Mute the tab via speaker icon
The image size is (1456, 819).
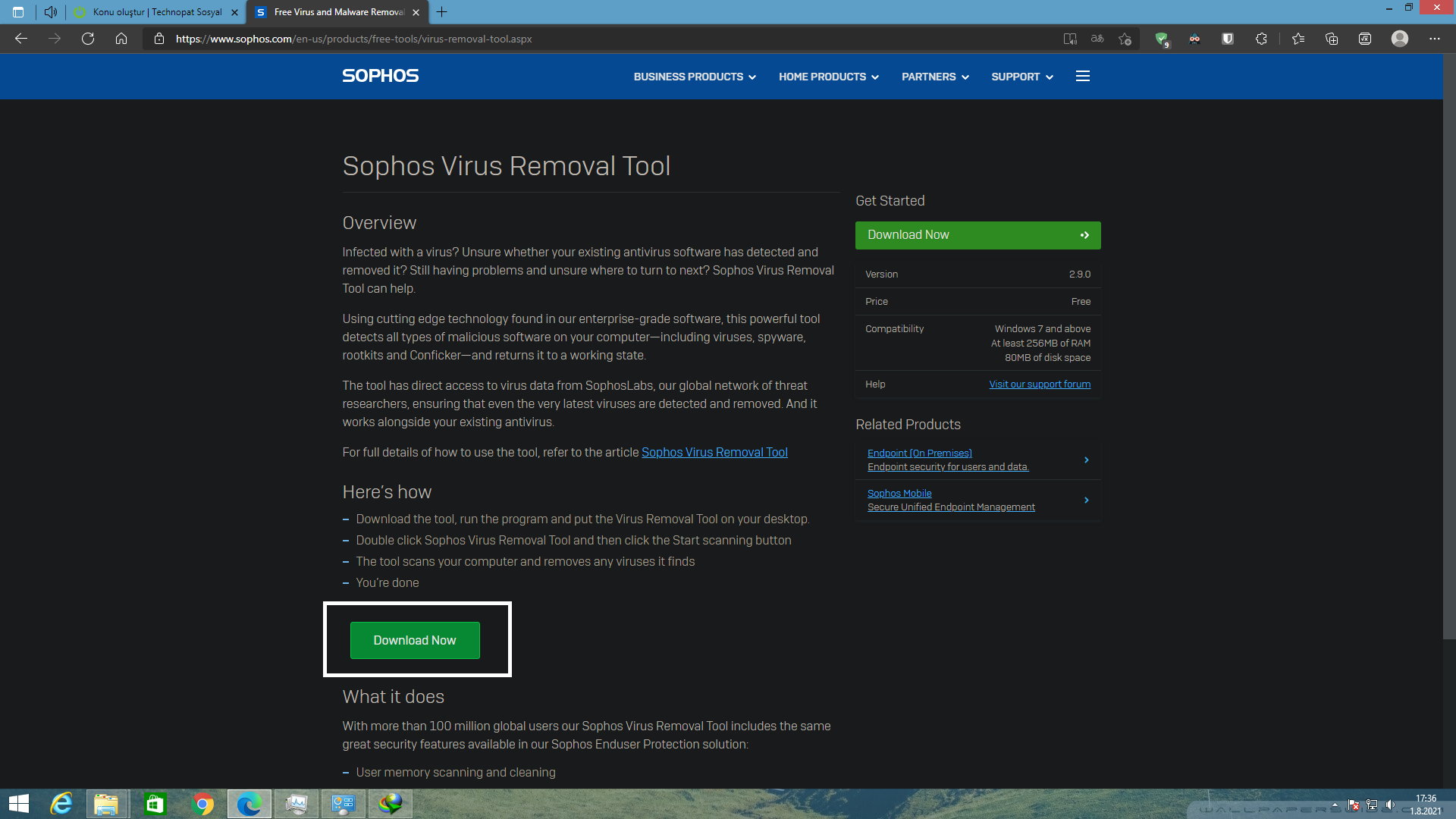point(51,12)
